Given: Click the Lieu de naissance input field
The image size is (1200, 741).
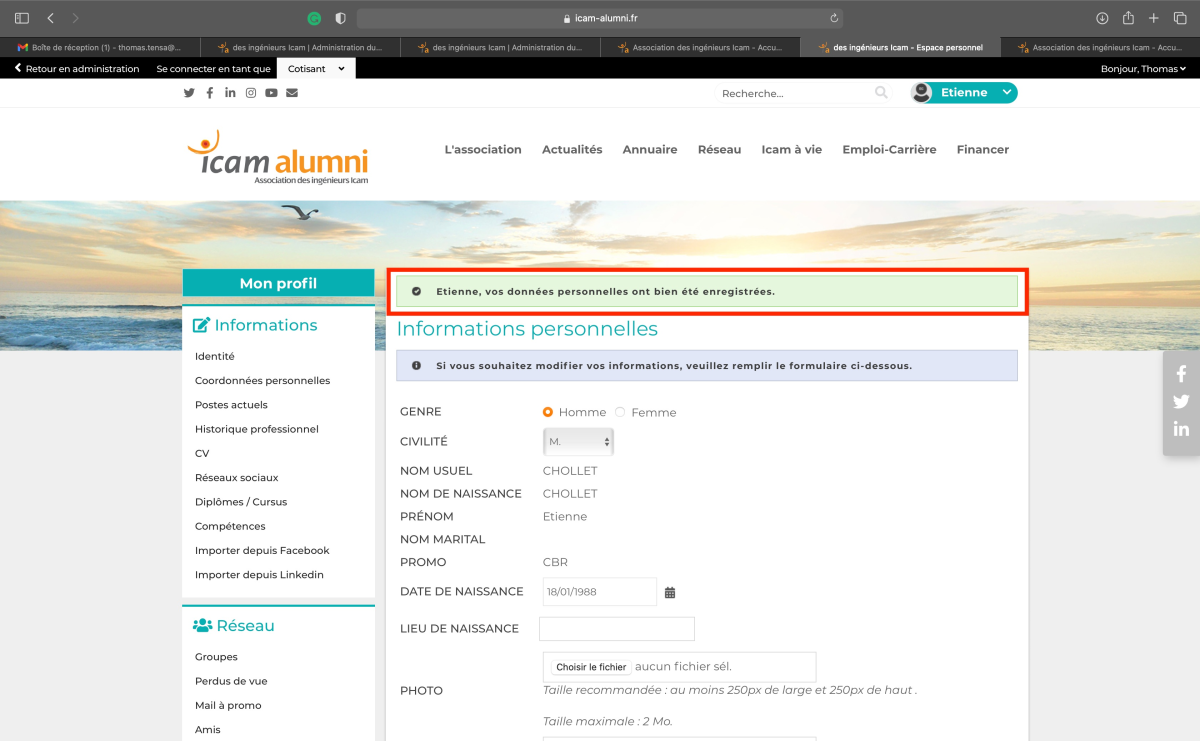Looking at the screenshot, I should click(616, 629).
